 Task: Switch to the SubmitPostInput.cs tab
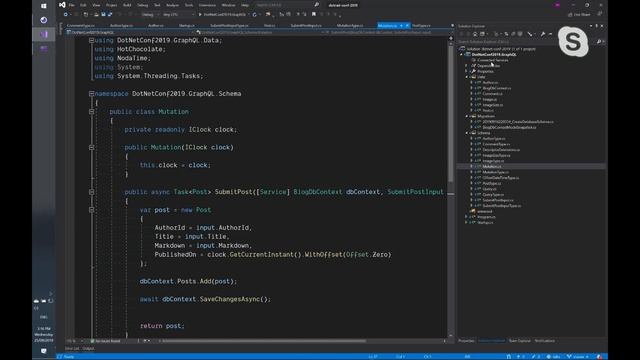click(x=306, y=25)
